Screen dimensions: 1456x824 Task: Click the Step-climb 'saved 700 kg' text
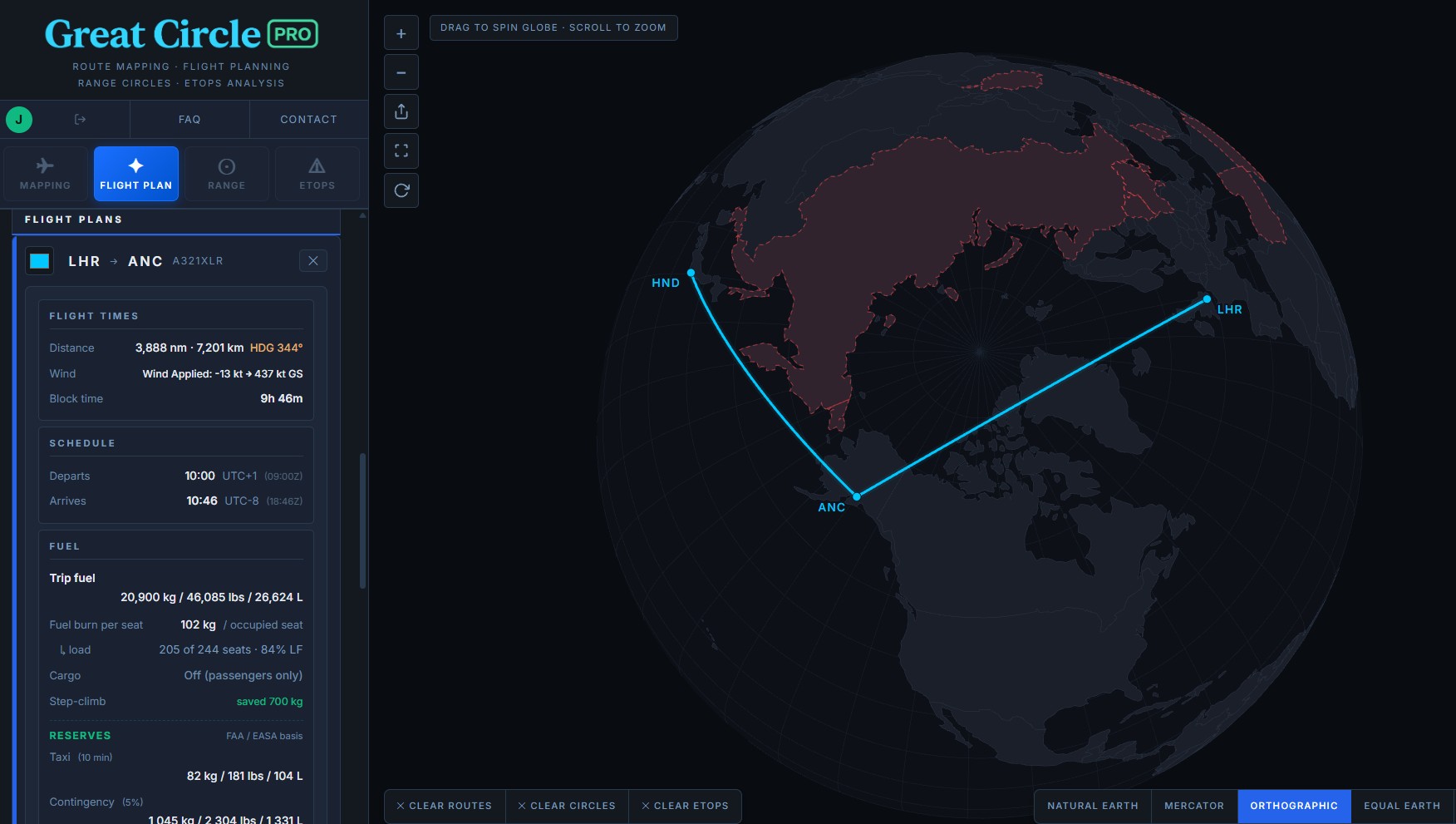[269, 702]
